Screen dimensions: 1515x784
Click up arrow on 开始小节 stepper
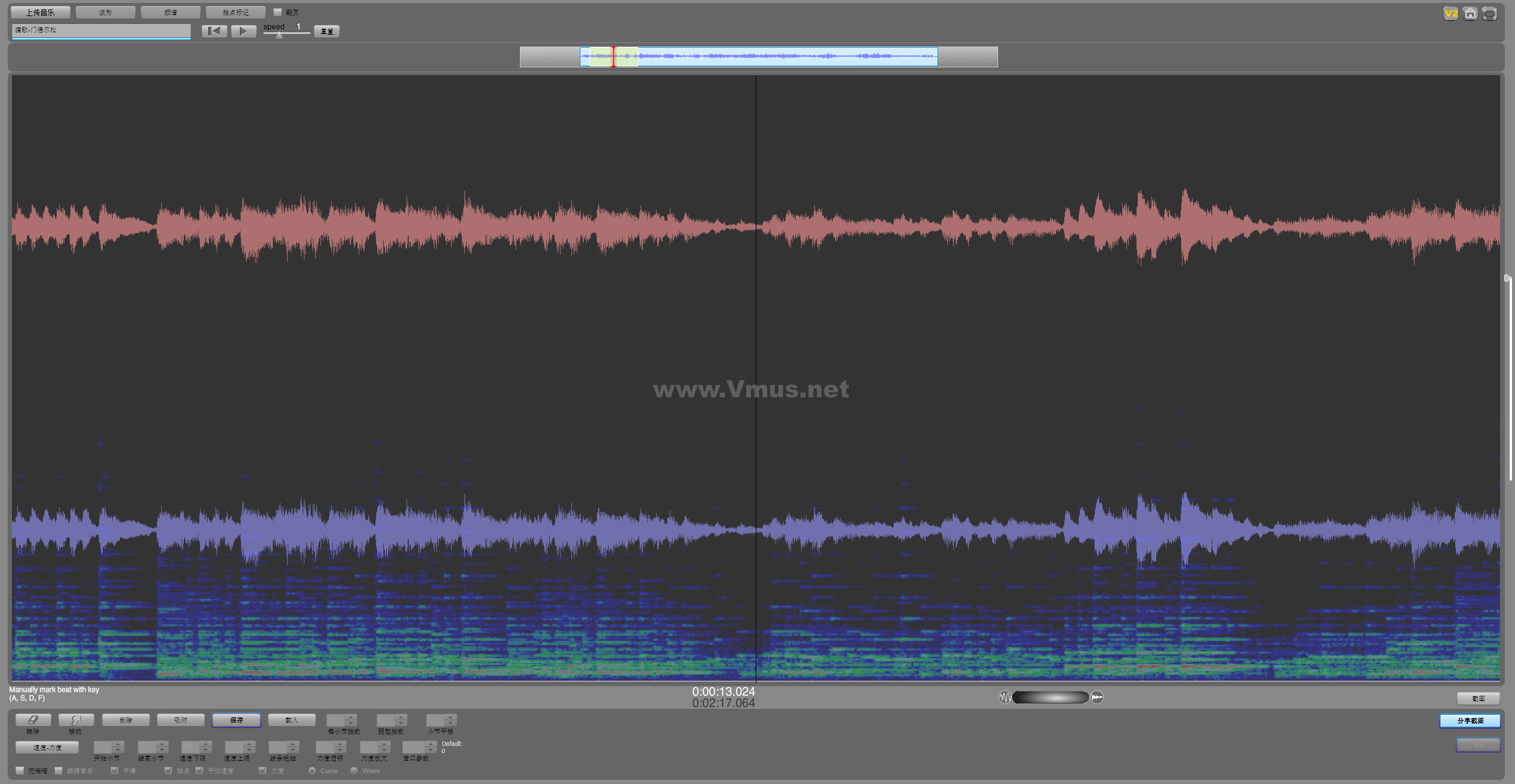pyautogui.click(x=118, y=744)
